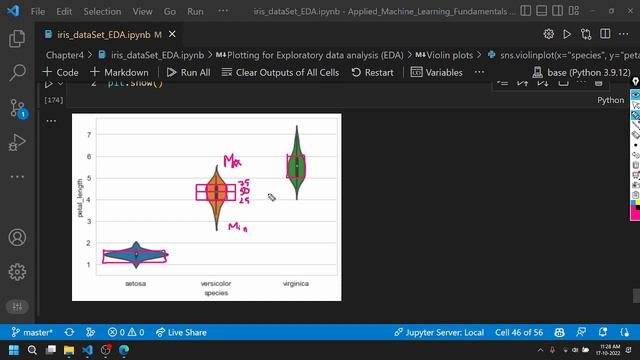
Task: Split the editor right
Action: (605, 34)
